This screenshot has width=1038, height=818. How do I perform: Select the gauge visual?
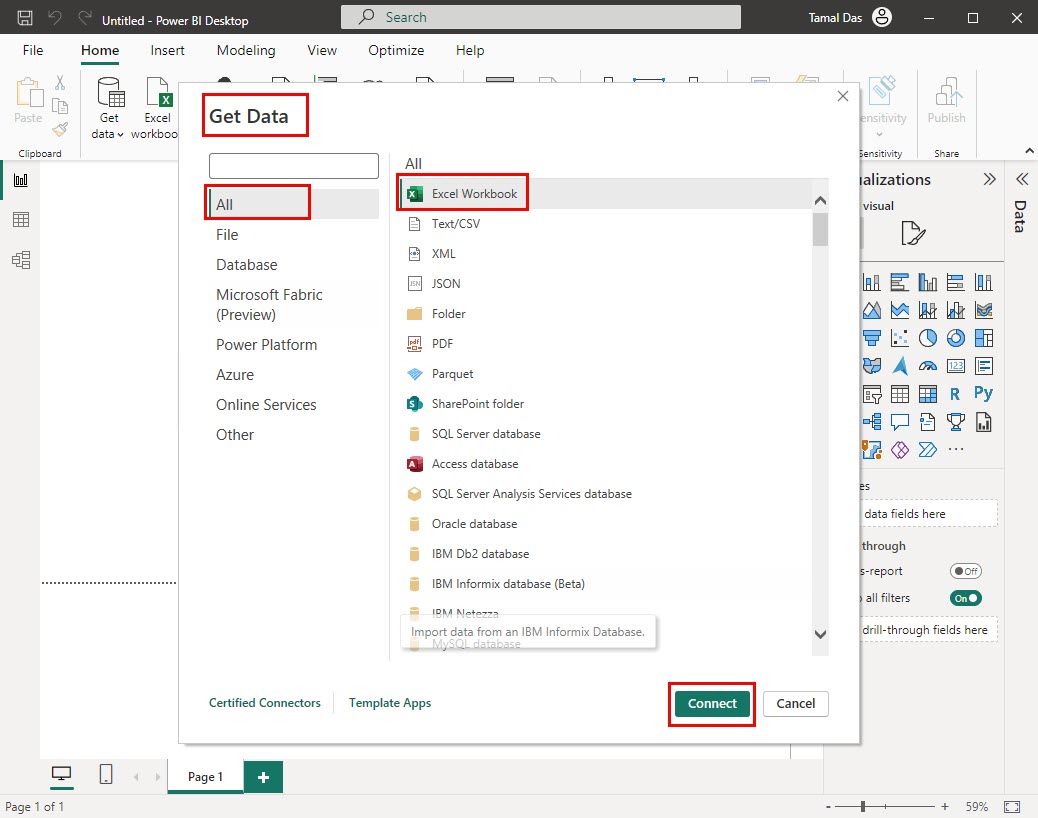click(927, 366)
